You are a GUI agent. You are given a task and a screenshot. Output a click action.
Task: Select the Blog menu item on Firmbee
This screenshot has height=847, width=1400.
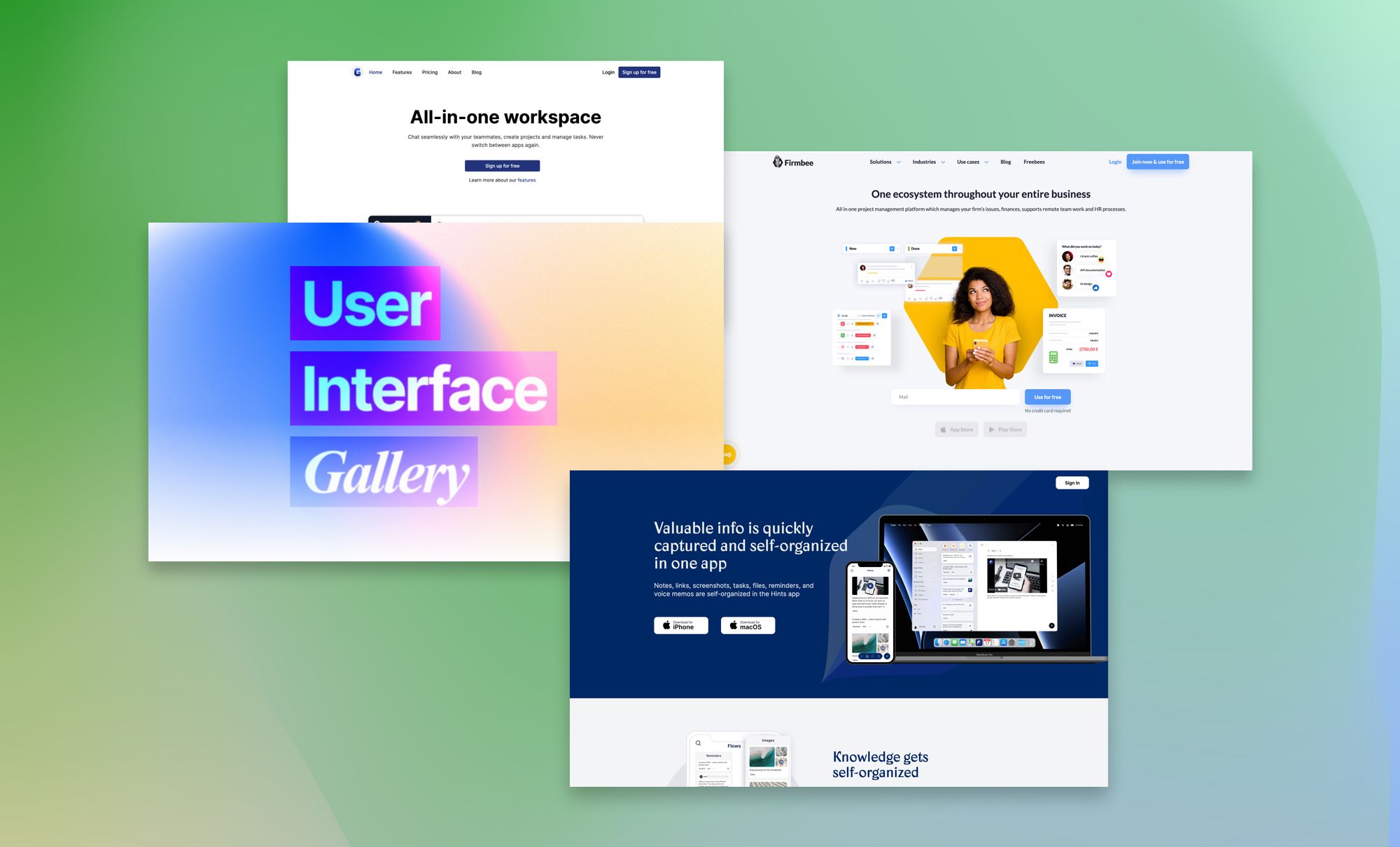click(1006, 161)
